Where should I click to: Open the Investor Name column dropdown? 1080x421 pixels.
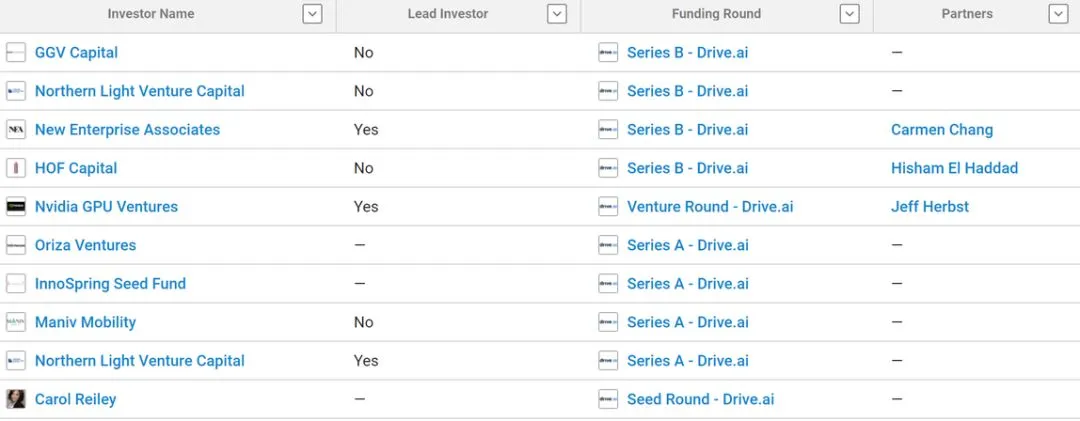312,14
